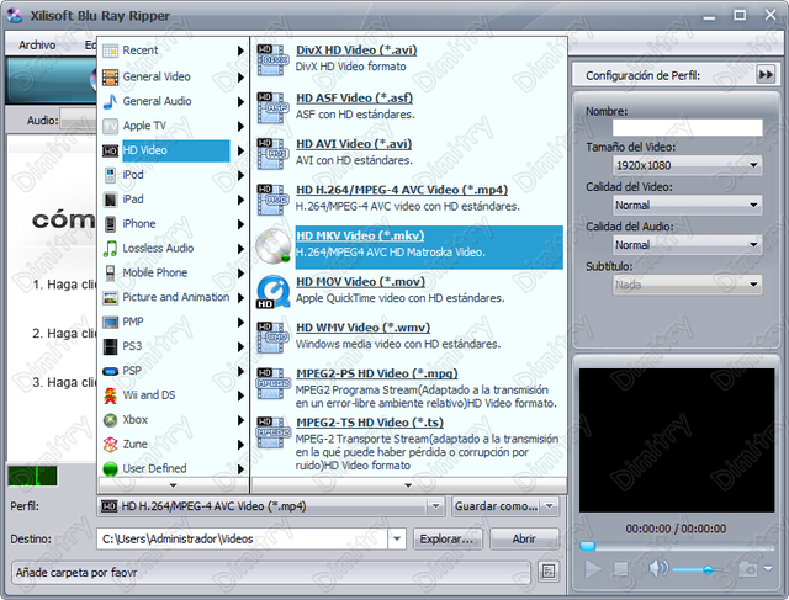The height and width of the screenshot is (600, 789).
Task: Click the iPod device icon
Action: point(110,175)
